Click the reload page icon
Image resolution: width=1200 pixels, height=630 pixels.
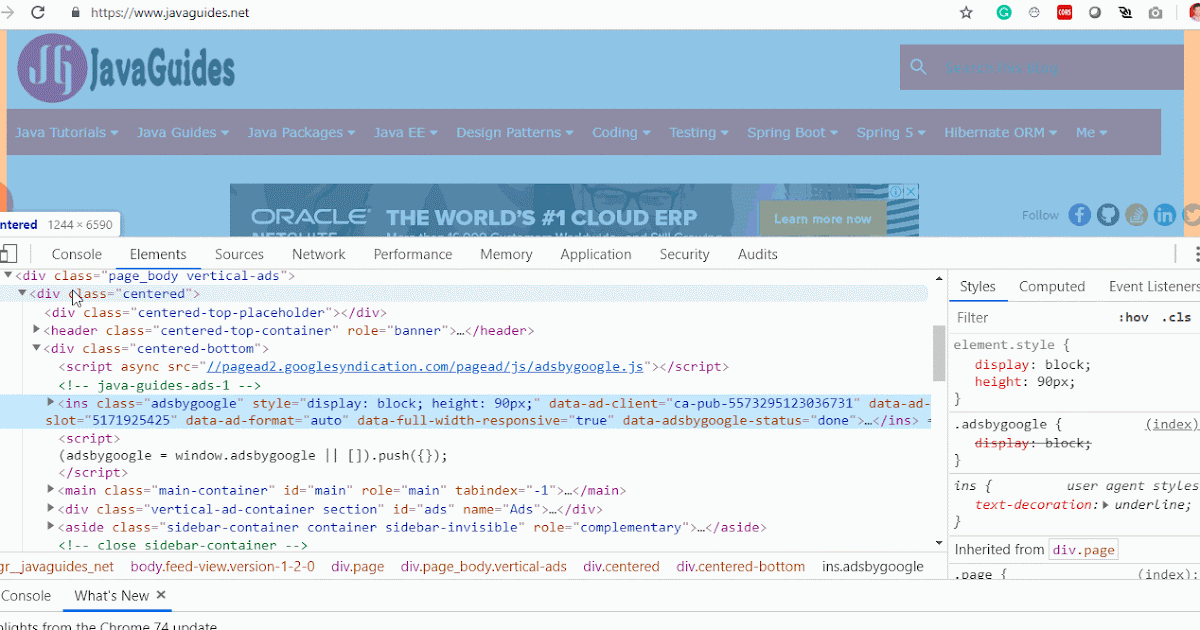(x=38, y=13)
